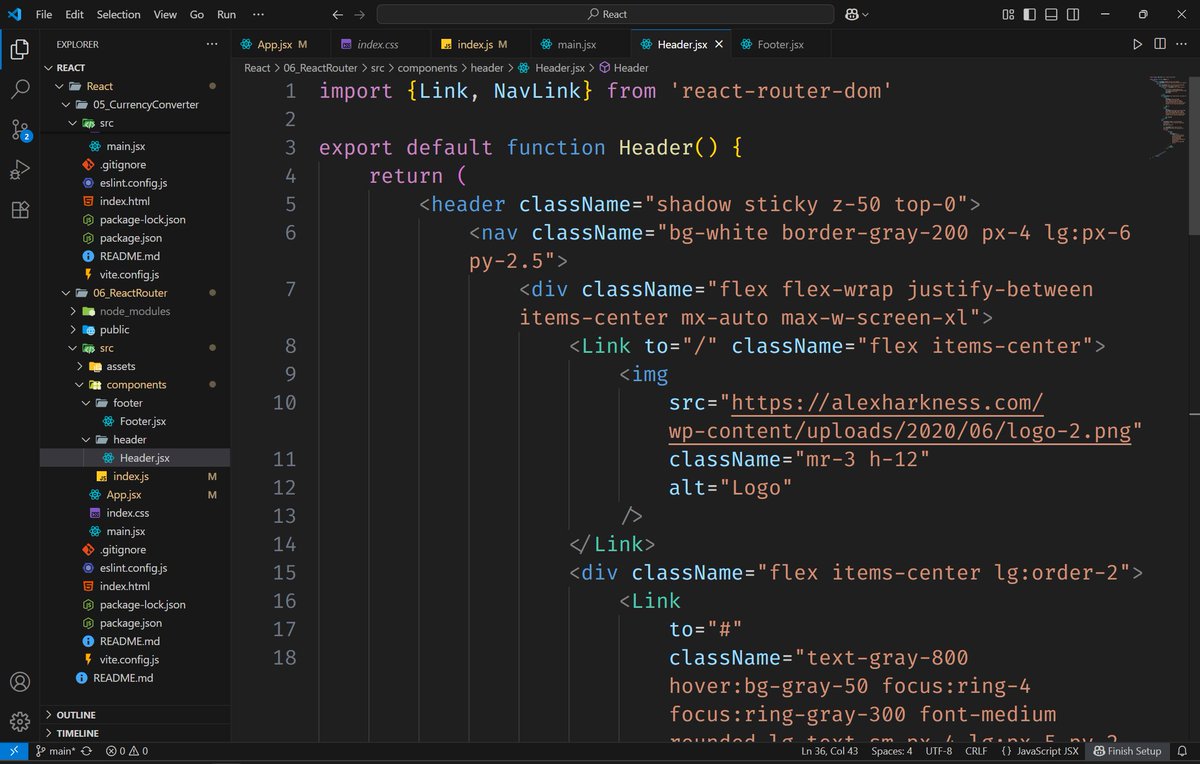
Task: Click the components breadcrumb segment
Action: coord(426,68)
